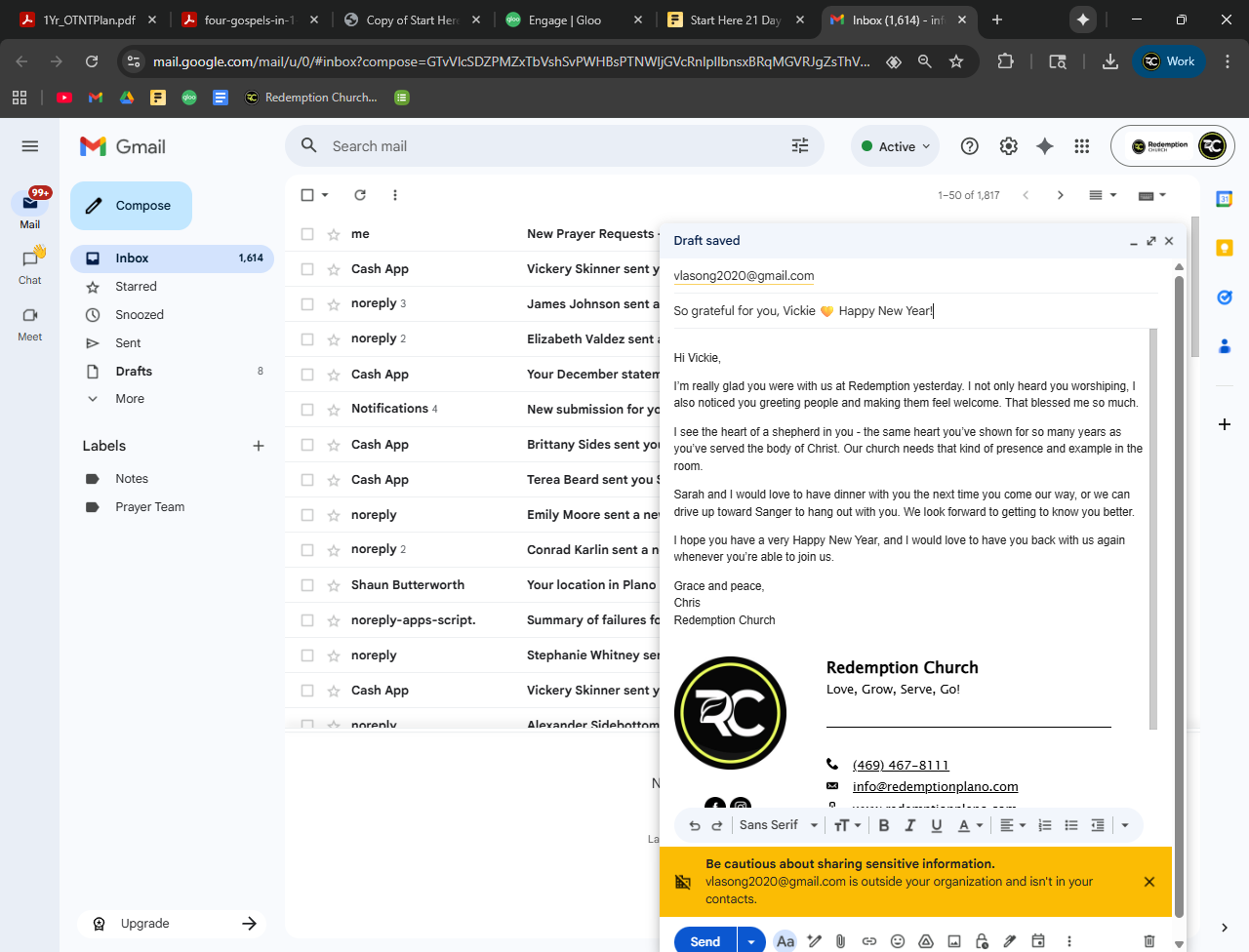This screenshot has height=952, width=1249.
Task: Toggle confidential mode lock icon
Action: 982,941
